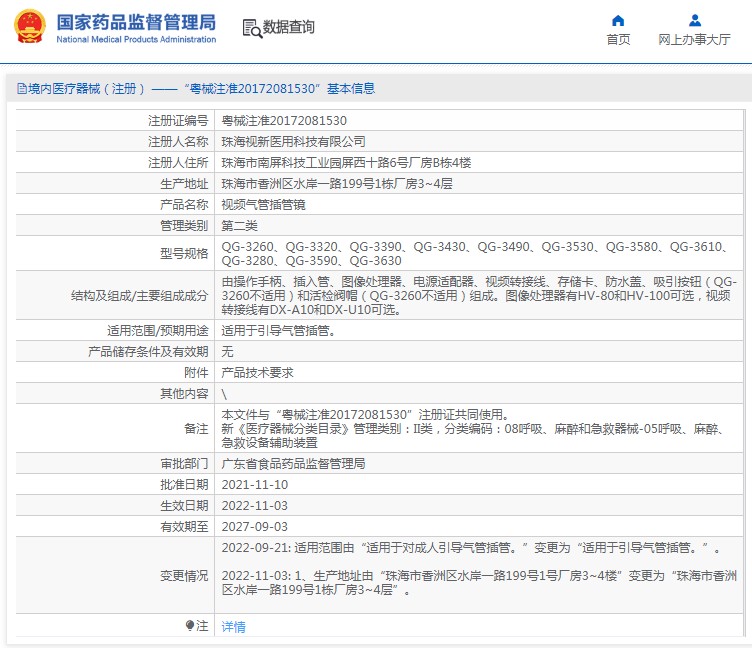Select the 数据查询 heading text
Image resolution: width=752 pixels, height=648 pixels.
click(289, 28)
